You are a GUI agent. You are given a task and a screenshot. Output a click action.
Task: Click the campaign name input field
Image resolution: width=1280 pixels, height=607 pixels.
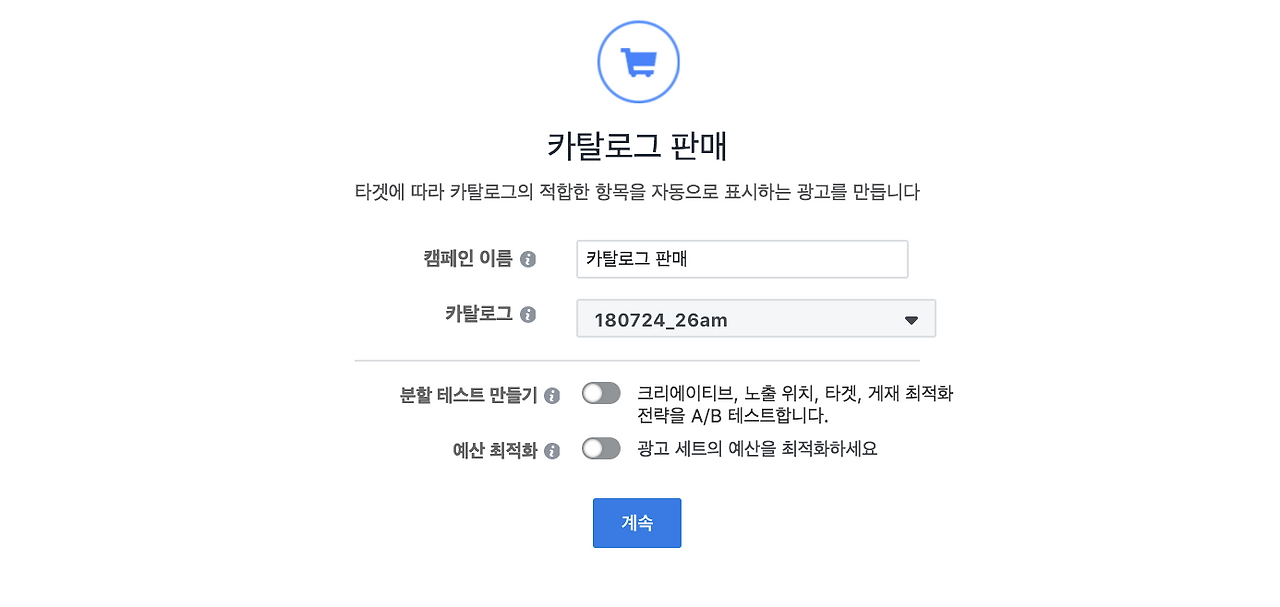[x=741, y=259]
